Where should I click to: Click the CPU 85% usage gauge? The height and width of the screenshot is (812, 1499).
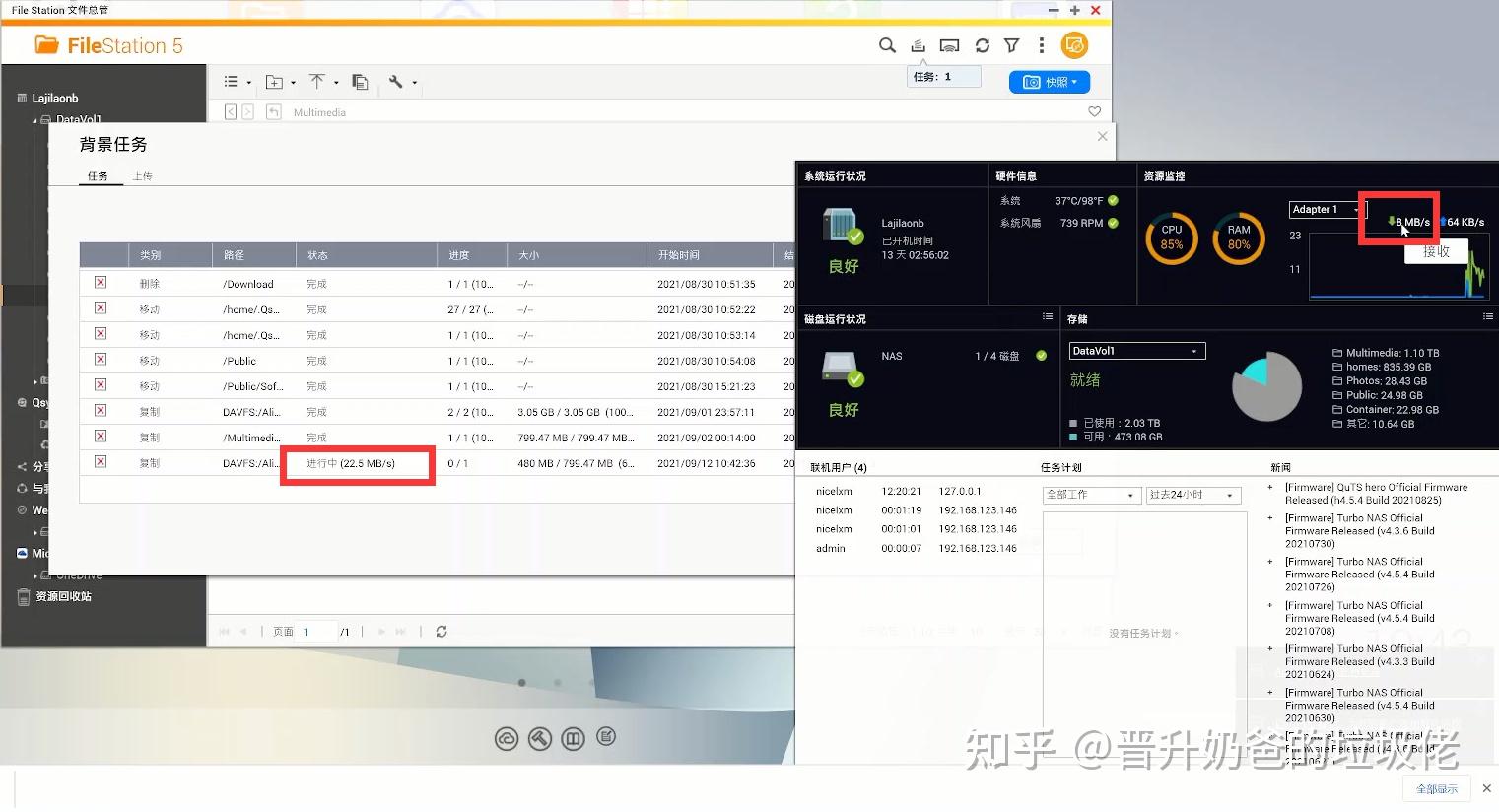(1171, 237)
